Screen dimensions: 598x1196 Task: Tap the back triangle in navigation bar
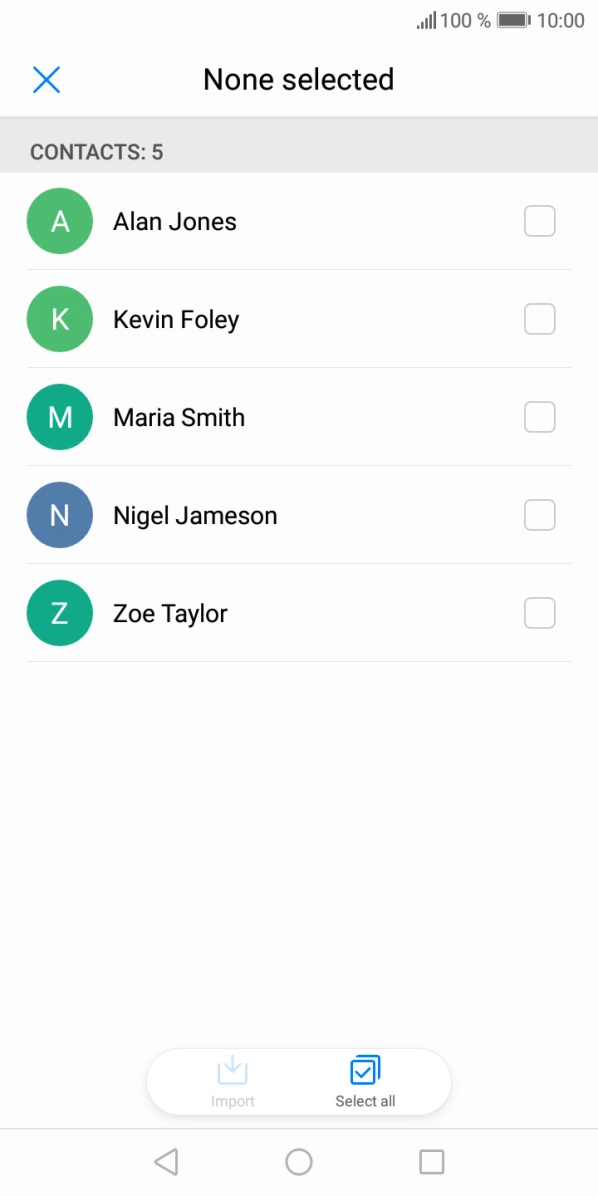[166, 1161]
